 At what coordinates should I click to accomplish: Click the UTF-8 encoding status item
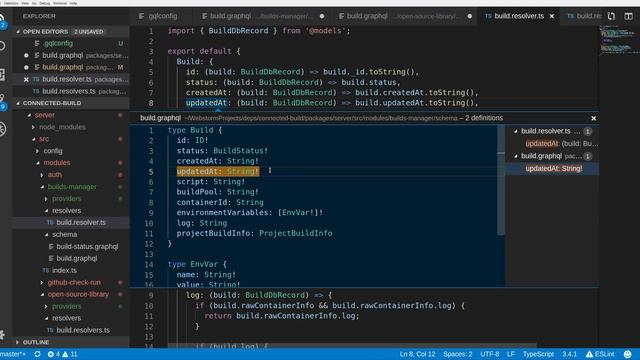click(489, 354)
